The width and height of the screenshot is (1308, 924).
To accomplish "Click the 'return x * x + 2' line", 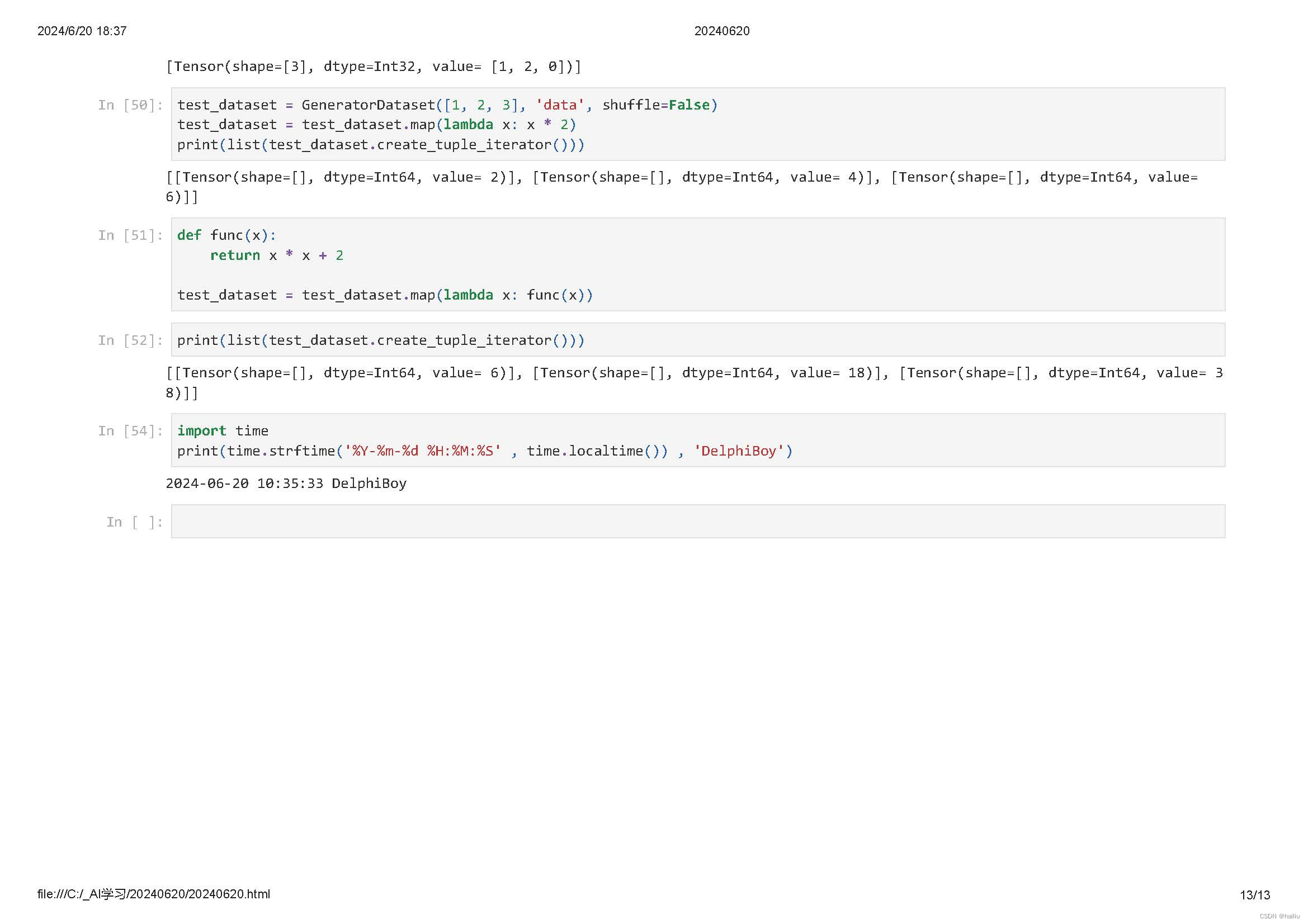I will pos(276,255).
